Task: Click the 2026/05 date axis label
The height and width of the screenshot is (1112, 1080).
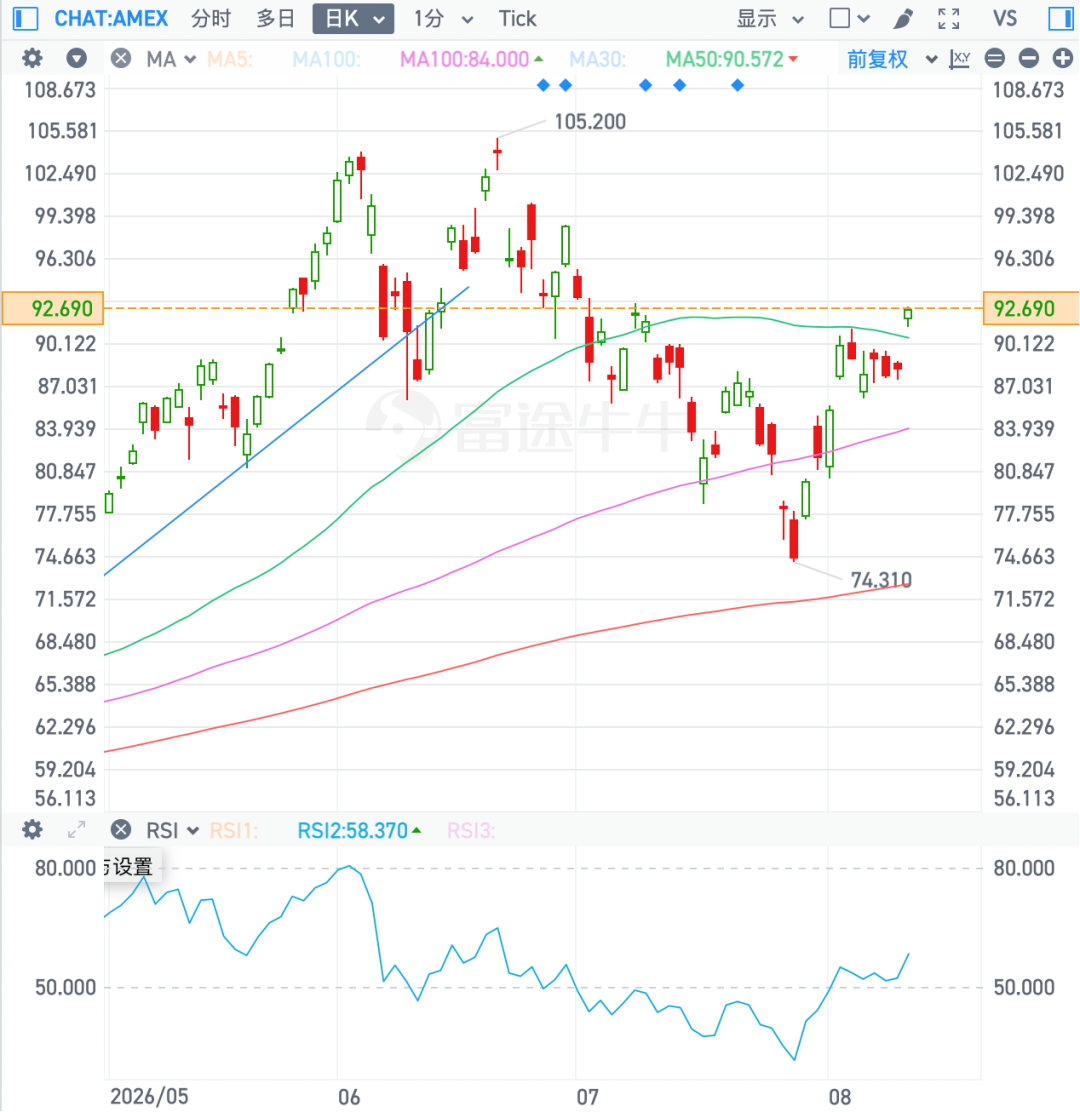Action: tap(150, 1096)
